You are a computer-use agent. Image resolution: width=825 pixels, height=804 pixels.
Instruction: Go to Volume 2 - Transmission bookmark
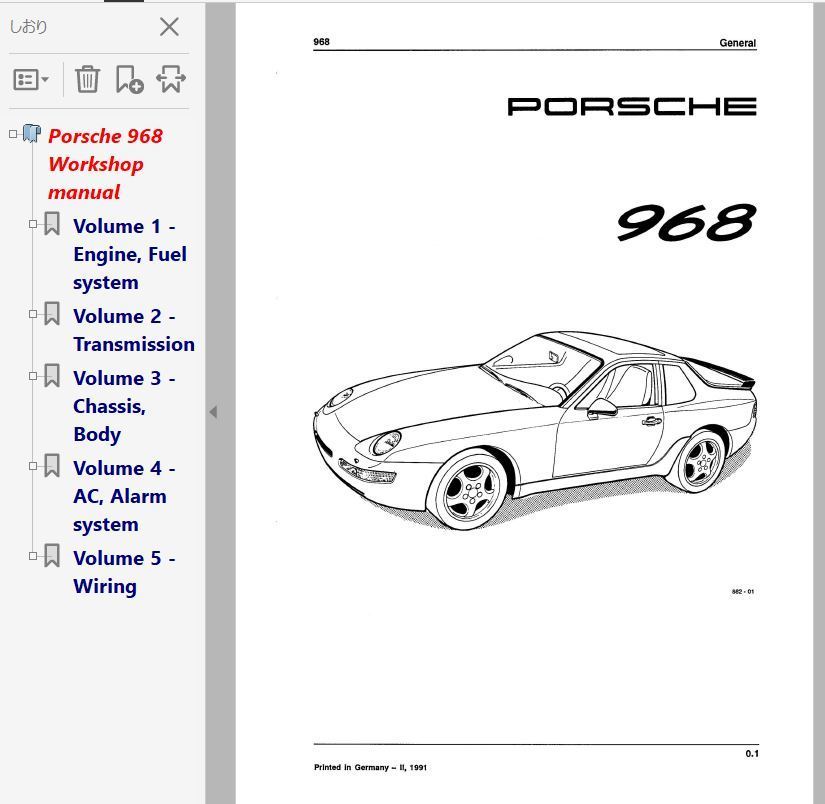[134, 330]
